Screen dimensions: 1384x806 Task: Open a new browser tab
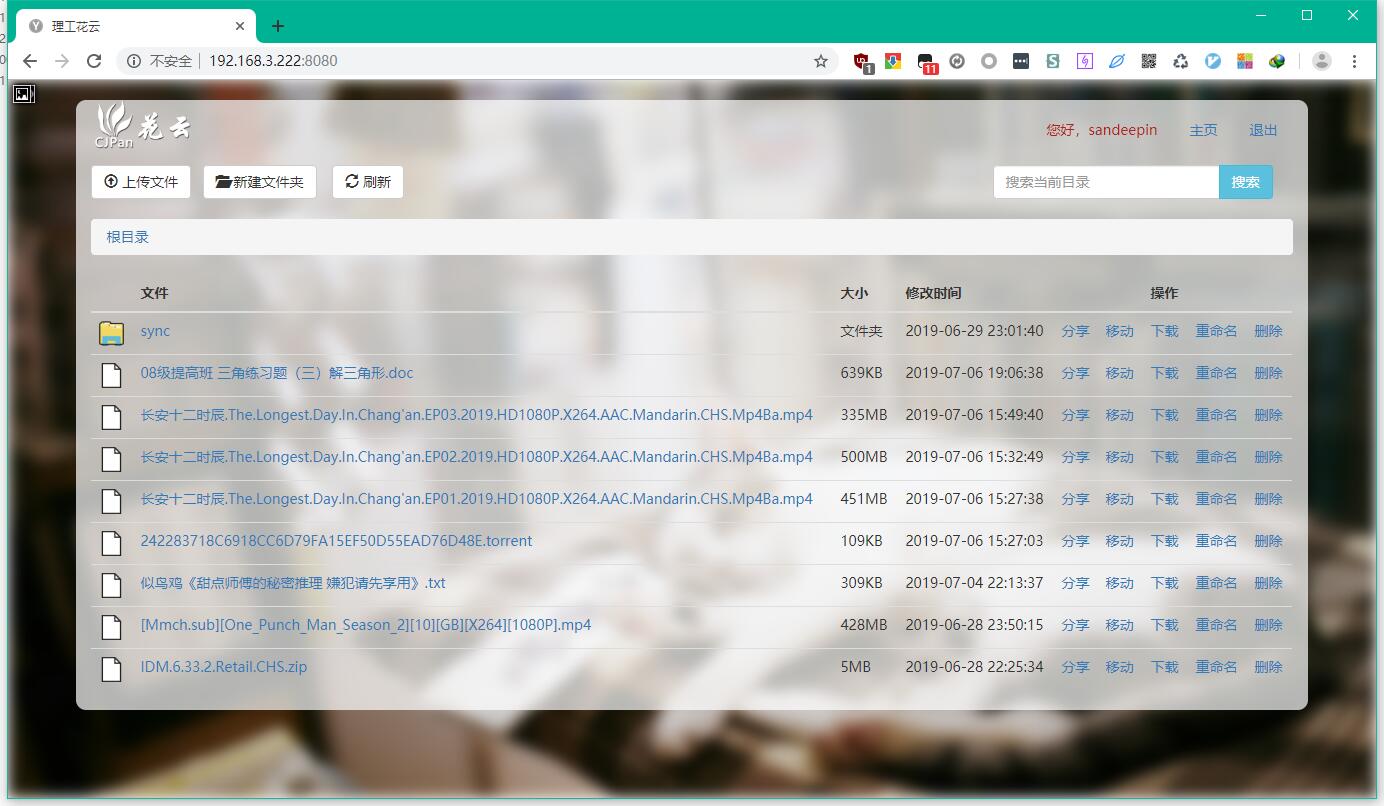click(x=278, y=26)
